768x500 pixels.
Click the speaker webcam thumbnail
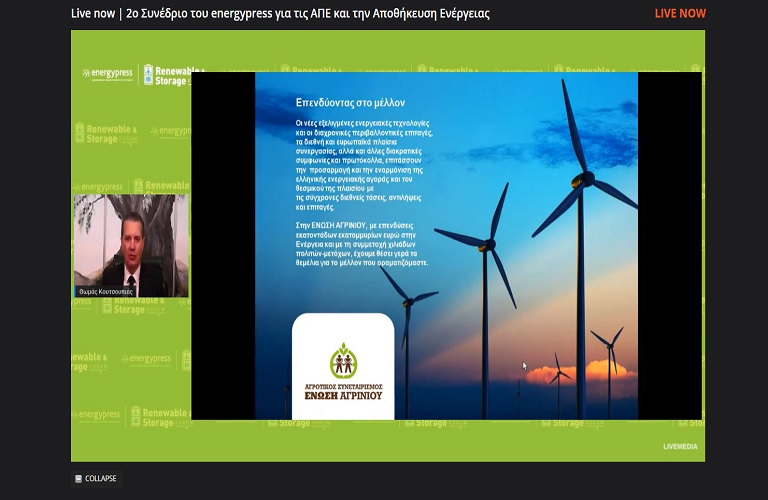click(131, 245)
